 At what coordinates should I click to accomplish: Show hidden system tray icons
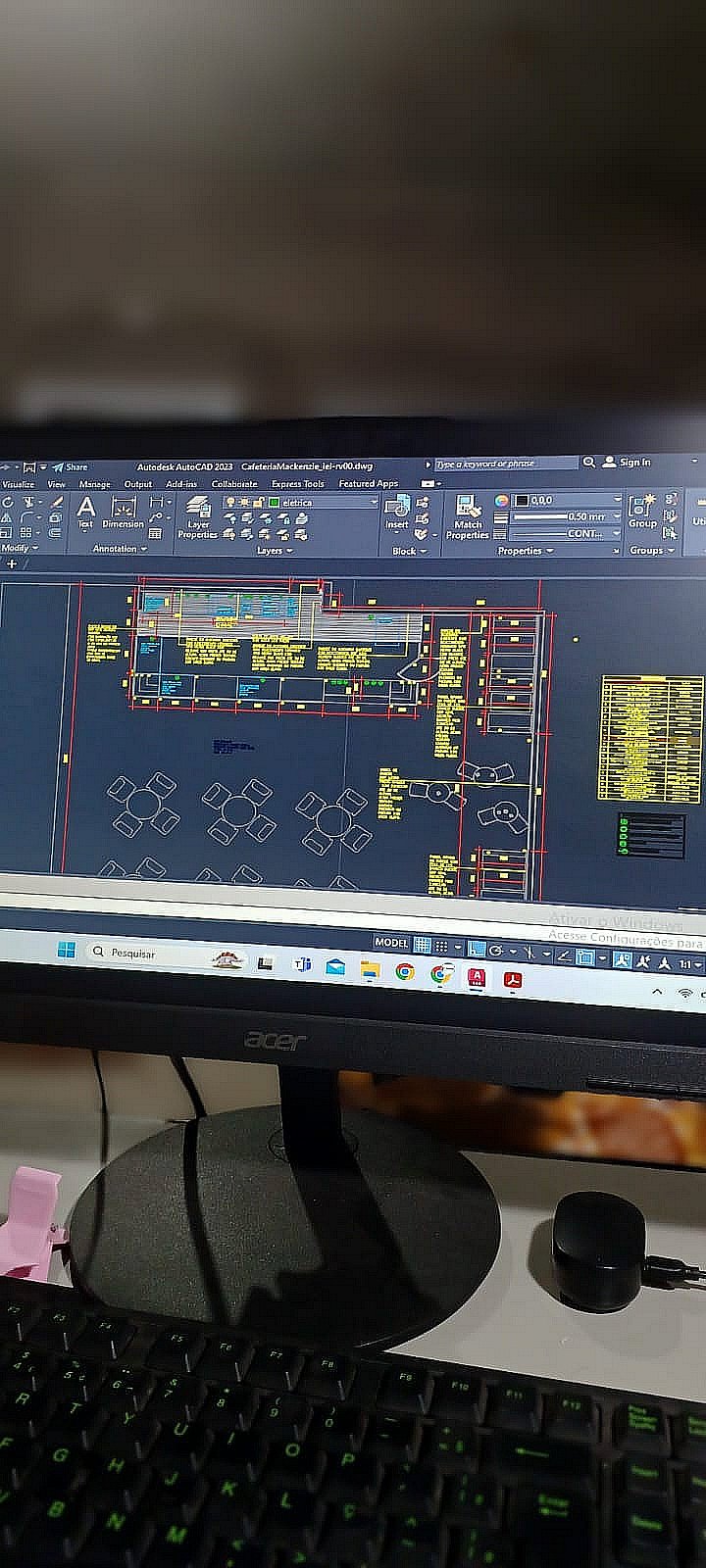coord(657,992)
